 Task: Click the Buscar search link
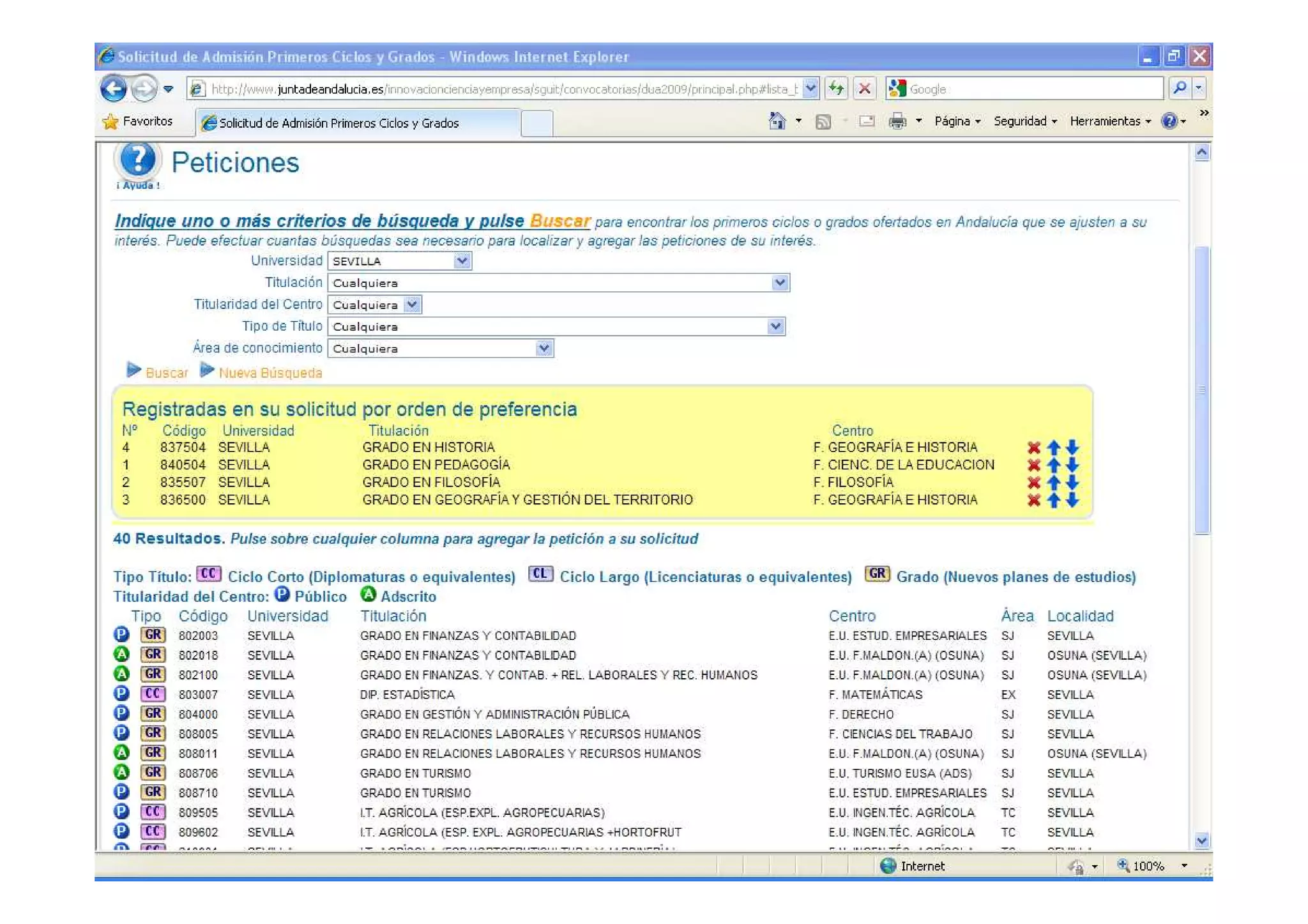coord(166,373)
